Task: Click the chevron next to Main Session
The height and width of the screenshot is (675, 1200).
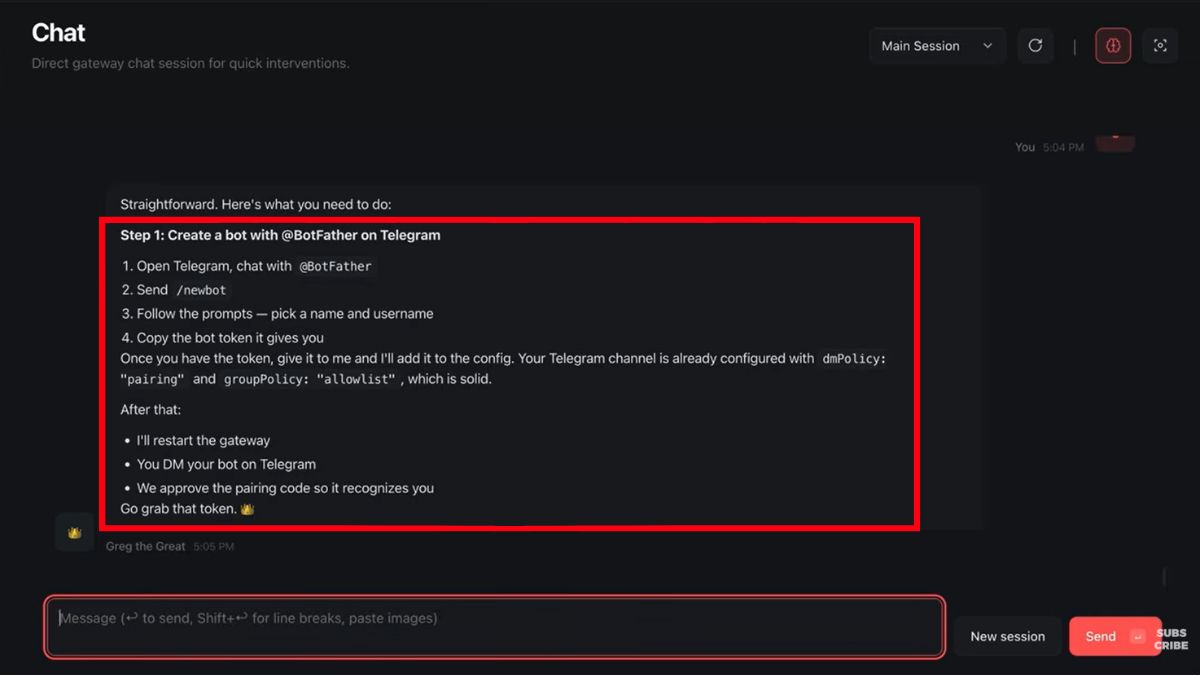Action: click(x=987, y=45)
